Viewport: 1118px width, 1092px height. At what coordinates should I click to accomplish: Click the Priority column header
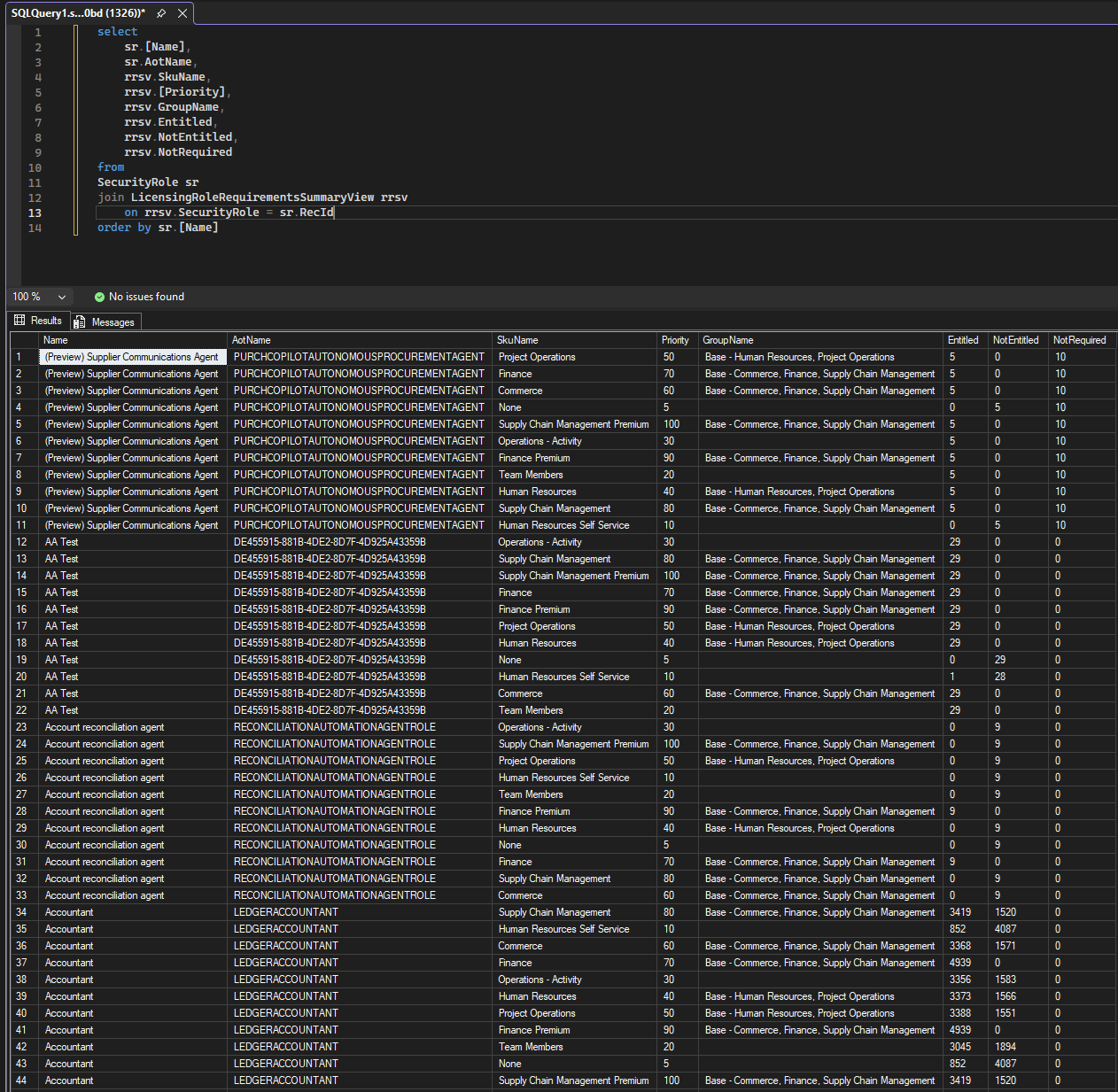[676, 340]
